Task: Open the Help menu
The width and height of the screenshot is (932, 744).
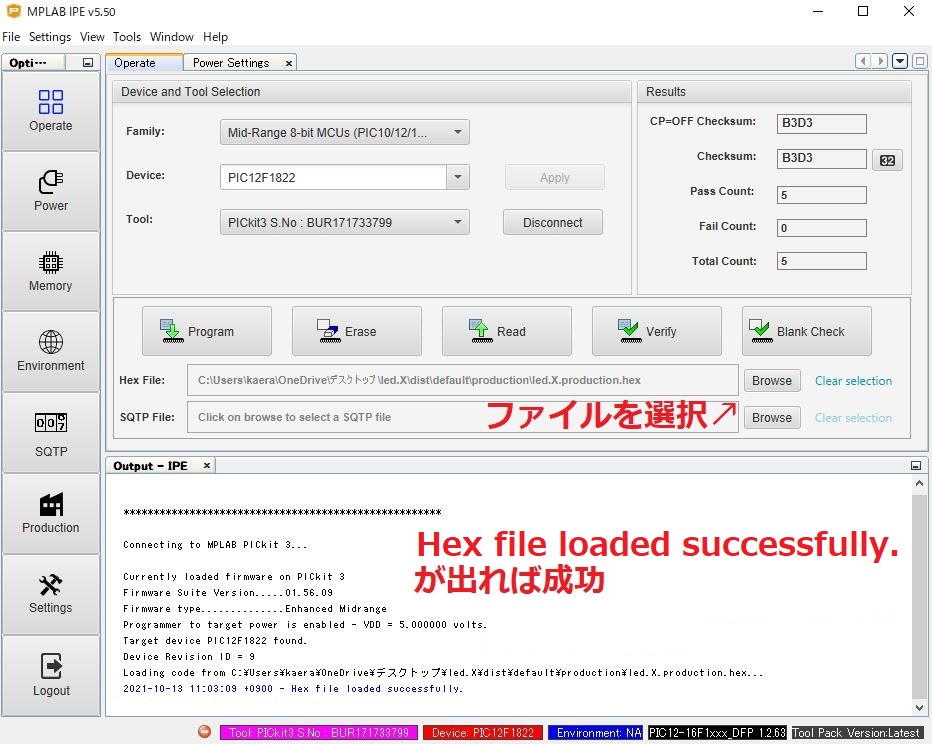Action: pyautogui.click(x=215, y=37)
